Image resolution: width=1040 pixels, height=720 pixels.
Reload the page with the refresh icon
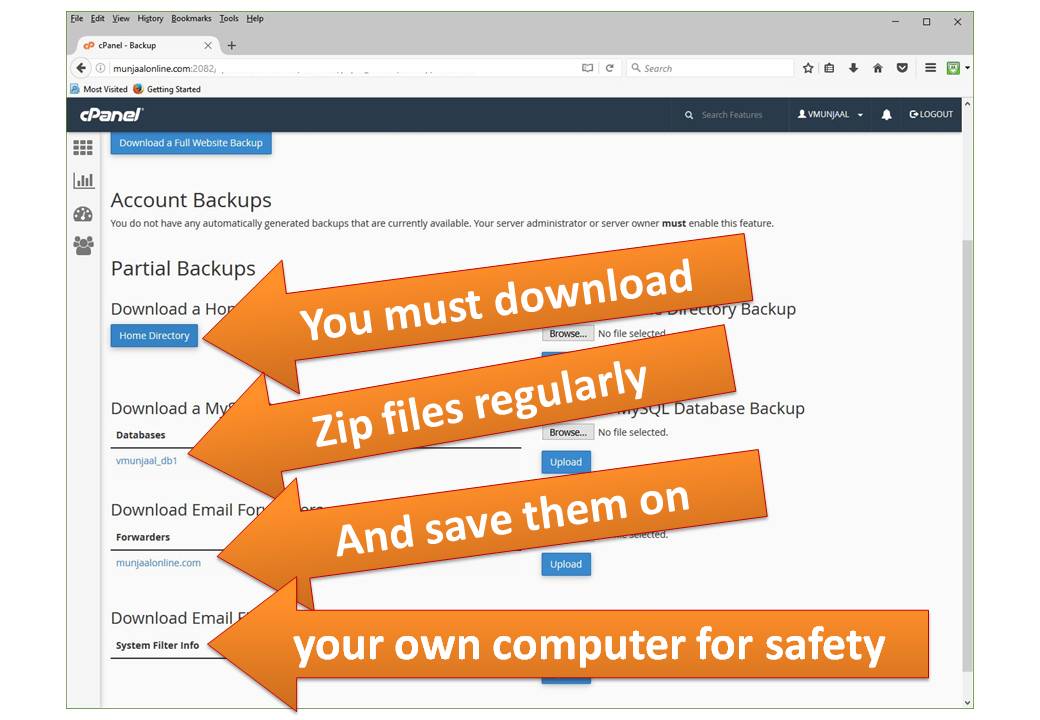[610, 68]
